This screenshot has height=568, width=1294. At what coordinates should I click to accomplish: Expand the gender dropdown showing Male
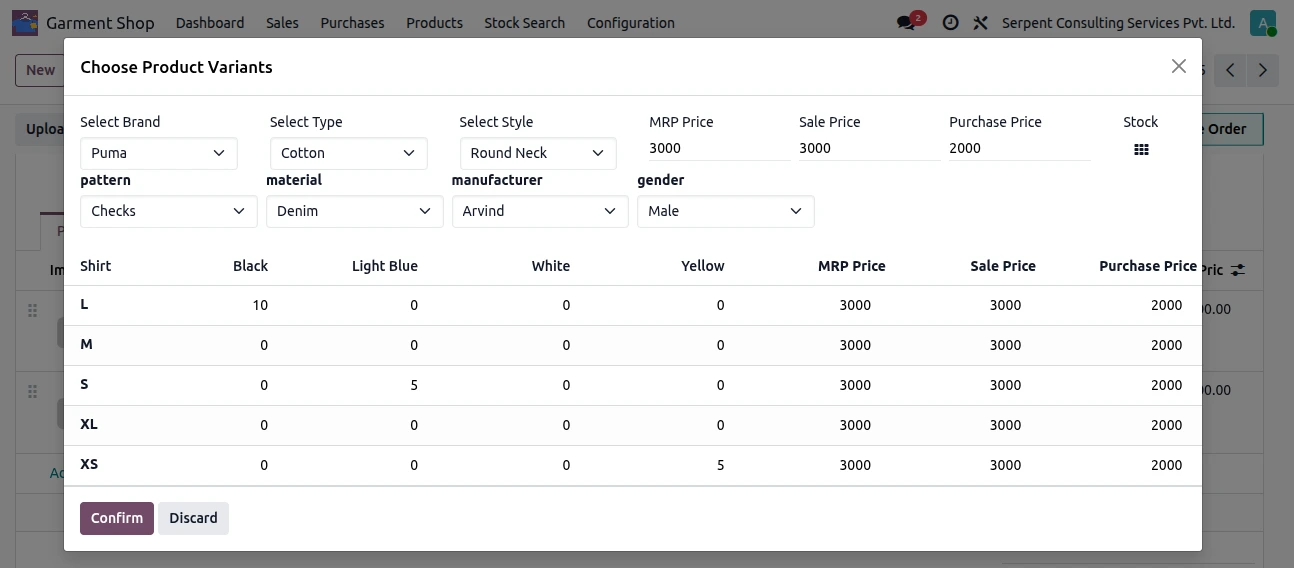point(726,211)
